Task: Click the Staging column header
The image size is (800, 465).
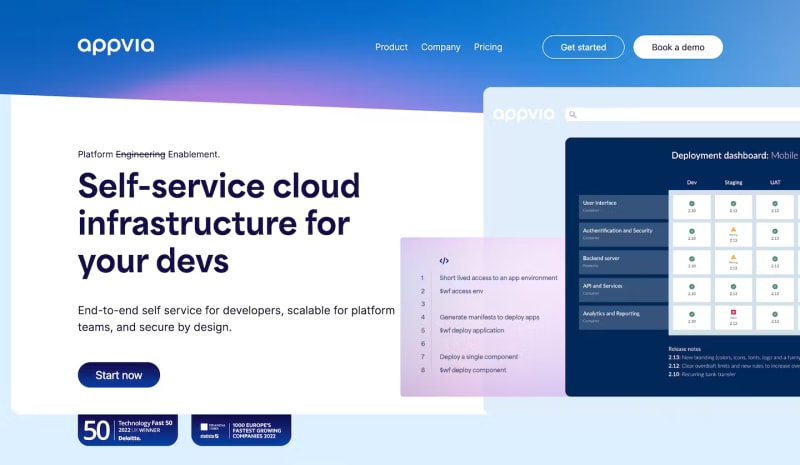Action: click(733, 182)
